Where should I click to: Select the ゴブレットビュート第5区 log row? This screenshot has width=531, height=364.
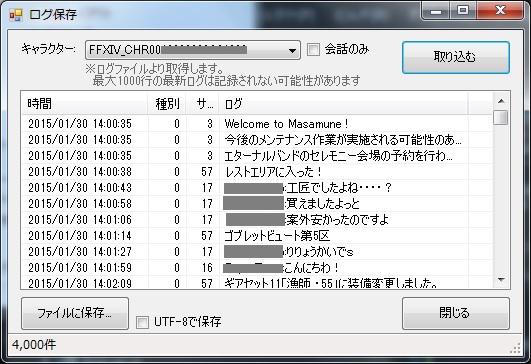click(x=257, y=236)
